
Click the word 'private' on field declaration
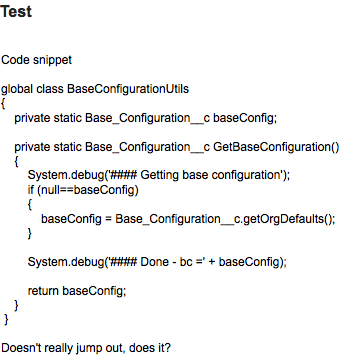pos(32,118)
